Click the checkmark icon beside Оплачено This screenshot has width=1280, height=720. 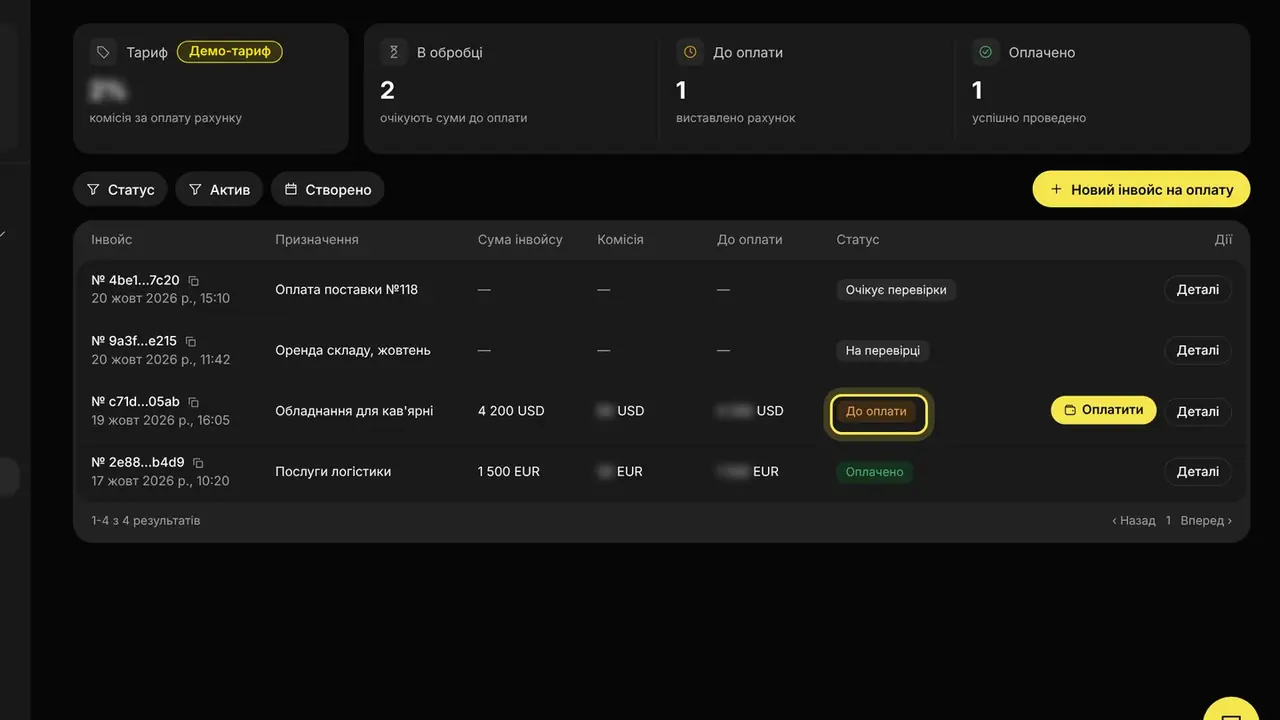pyautogui.click(x=985, y=52)
